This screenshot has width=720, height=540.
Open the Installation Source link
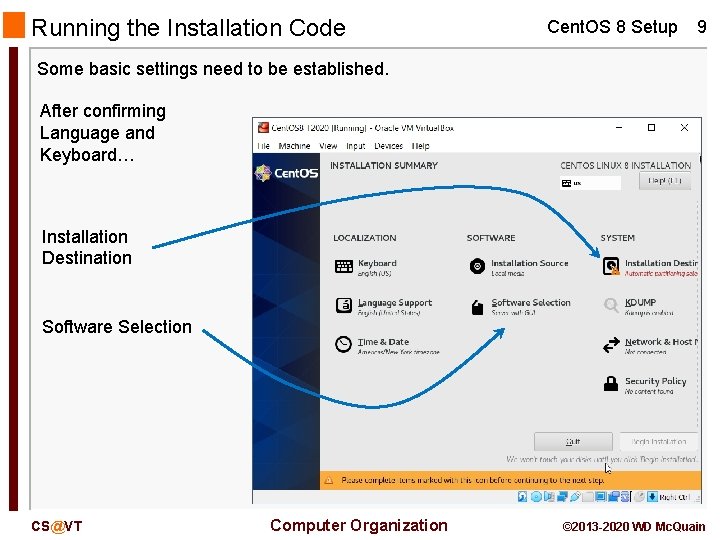pos(529,263)
